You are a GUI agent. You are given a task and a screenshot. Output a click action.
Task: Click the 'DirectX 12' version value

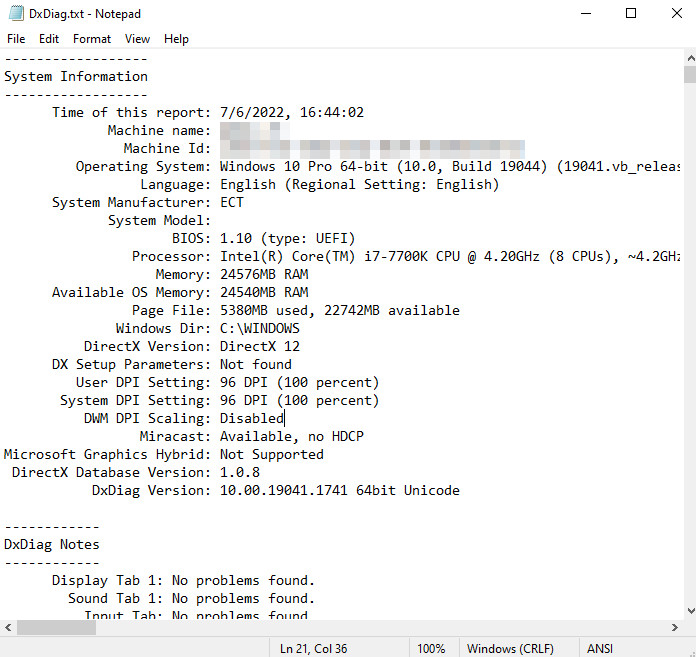tap(260, 346)
